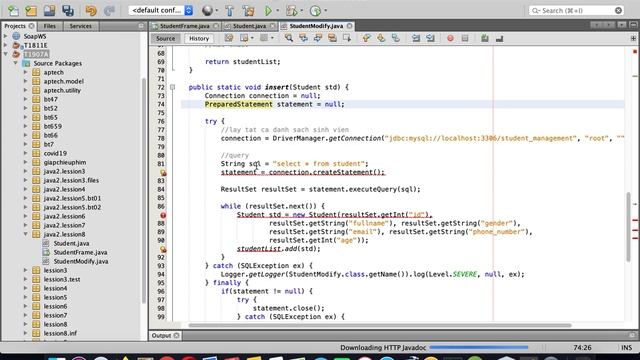Image resolution: width=640 pixels, height=360 pixels.
Task: Click the Uncomment code icon
Action: pos(499,38)
